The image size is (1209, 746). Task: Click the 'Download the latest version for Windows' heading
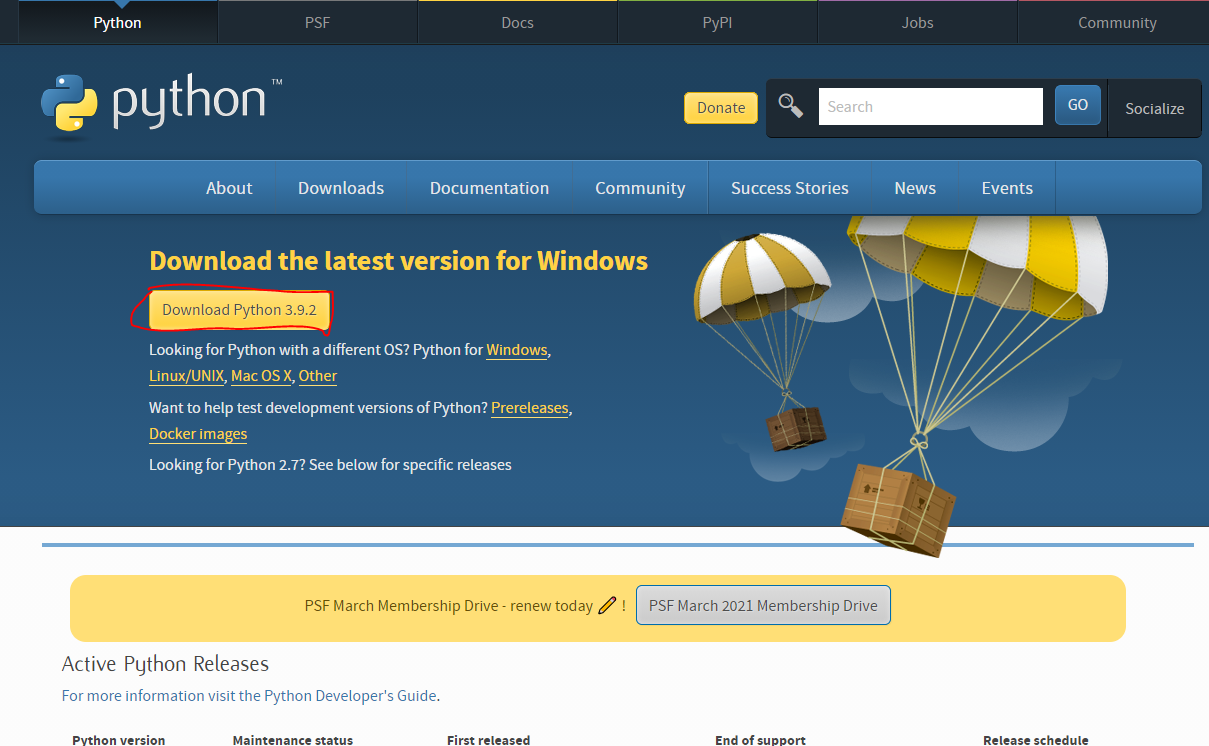[x=398, y=261]
